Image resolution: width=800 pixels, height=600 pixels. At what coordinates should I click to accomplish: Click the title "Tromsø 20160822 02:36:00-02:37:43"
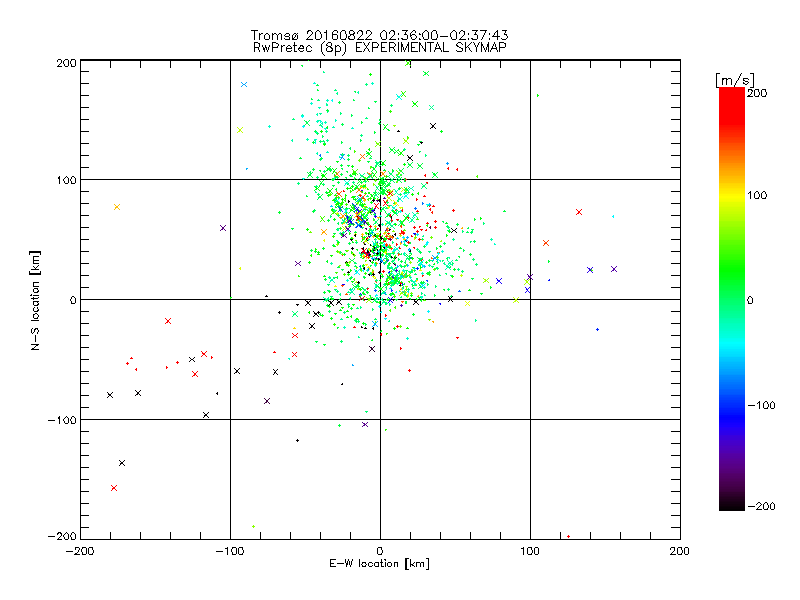379,35
